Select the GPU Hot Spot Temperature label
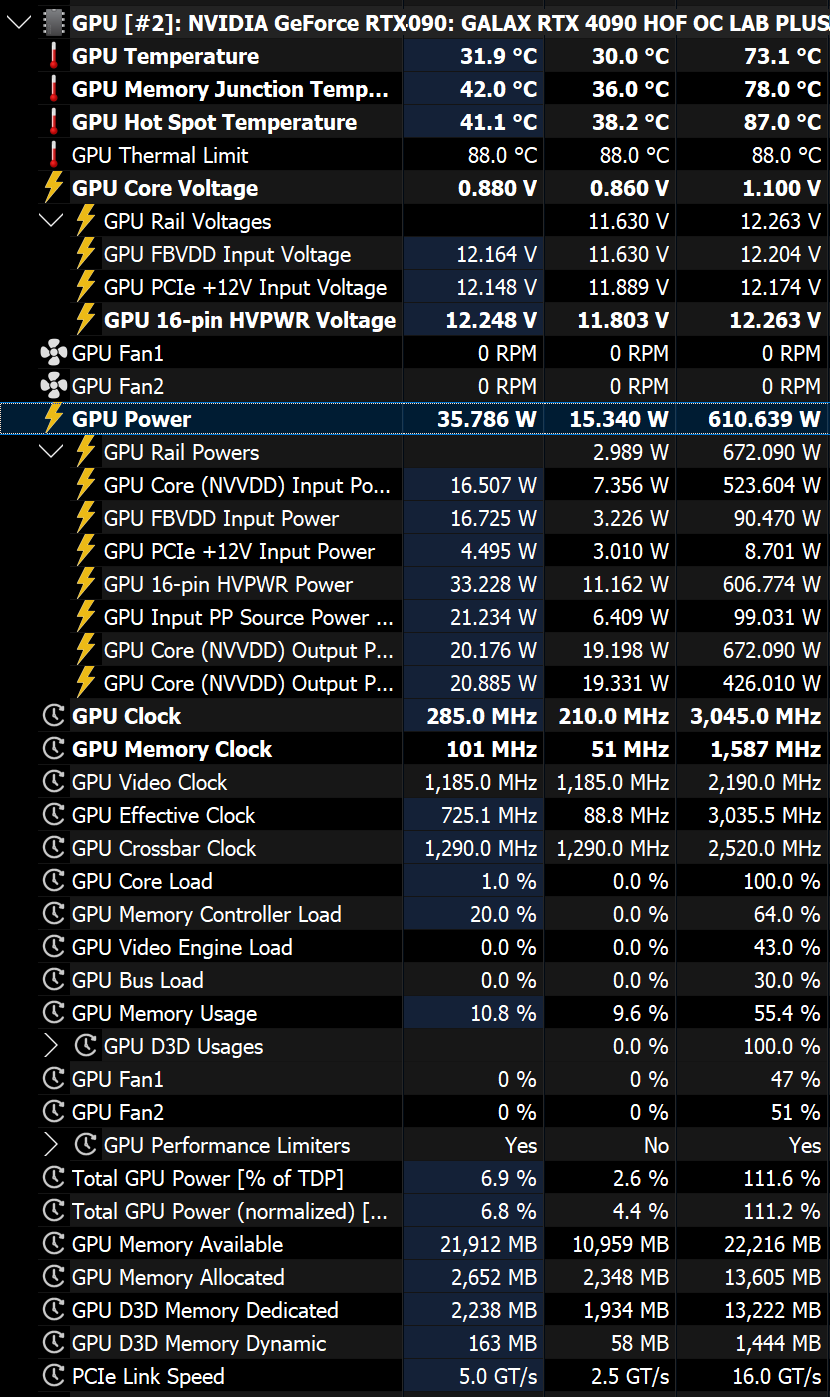 pos(214,122)
